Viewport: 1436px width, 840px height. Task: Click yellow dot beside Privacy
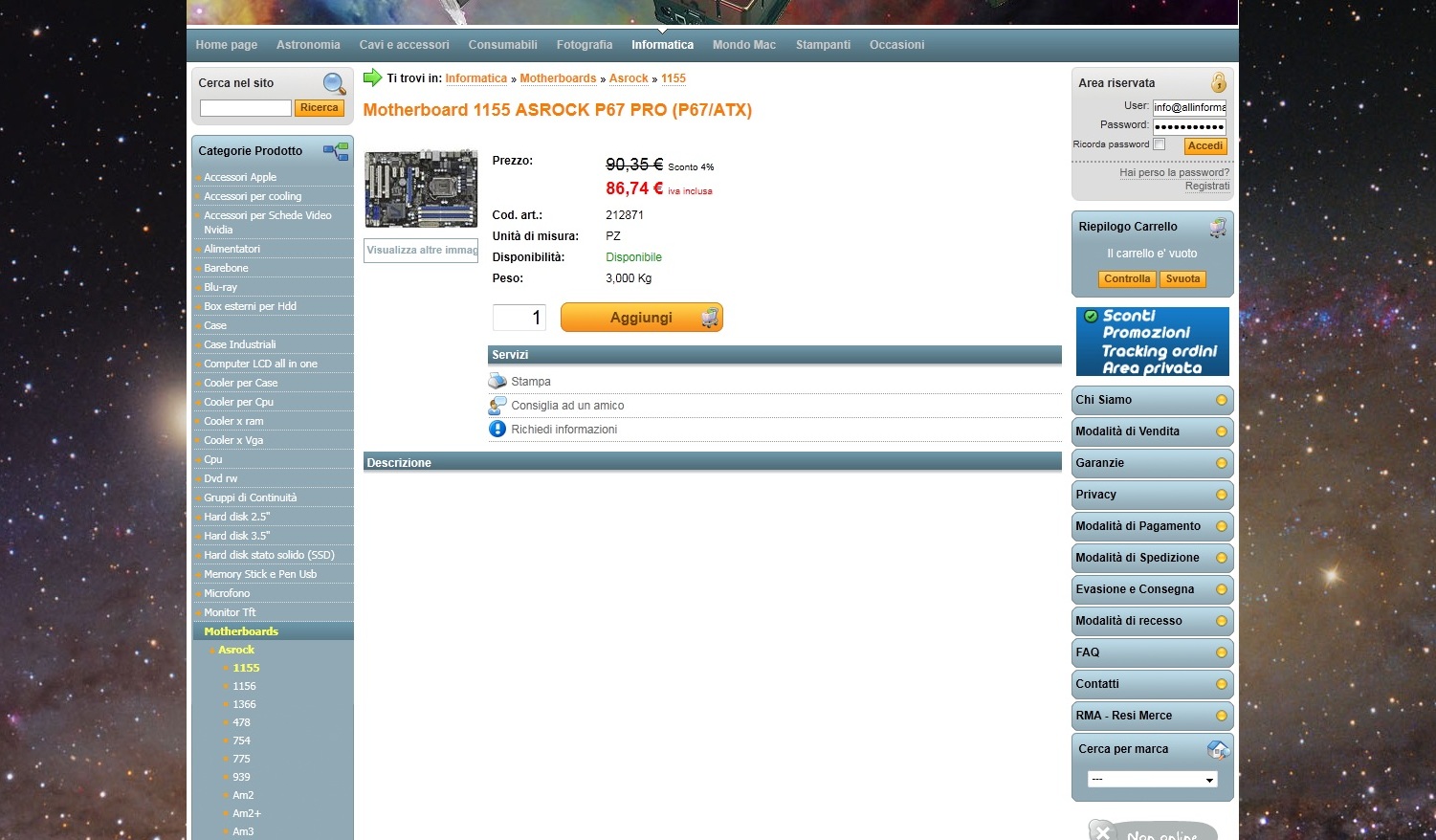pyautogui.click(x=1221, y=495)
